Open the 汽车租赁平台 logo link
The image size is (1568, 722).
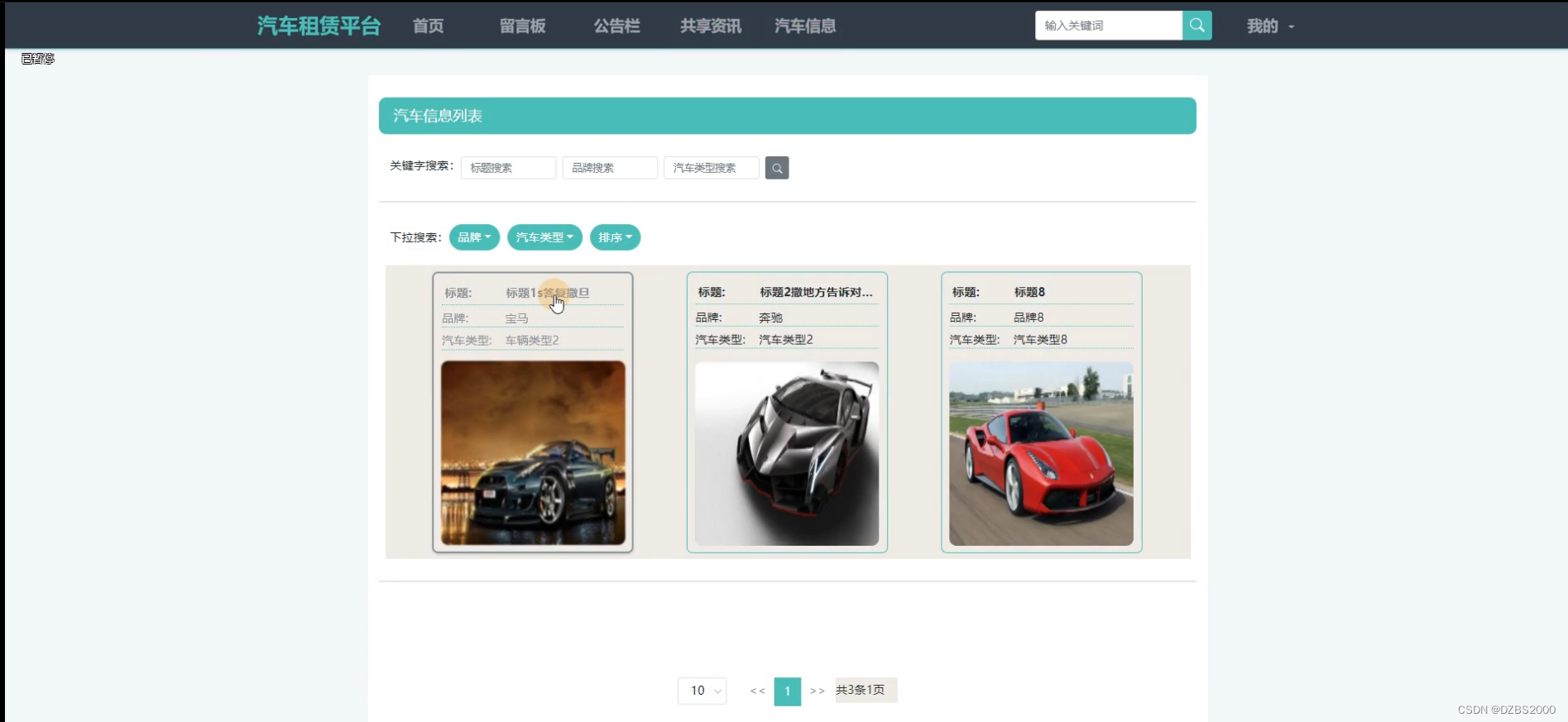pyautogui.click(x=319, y=26)
